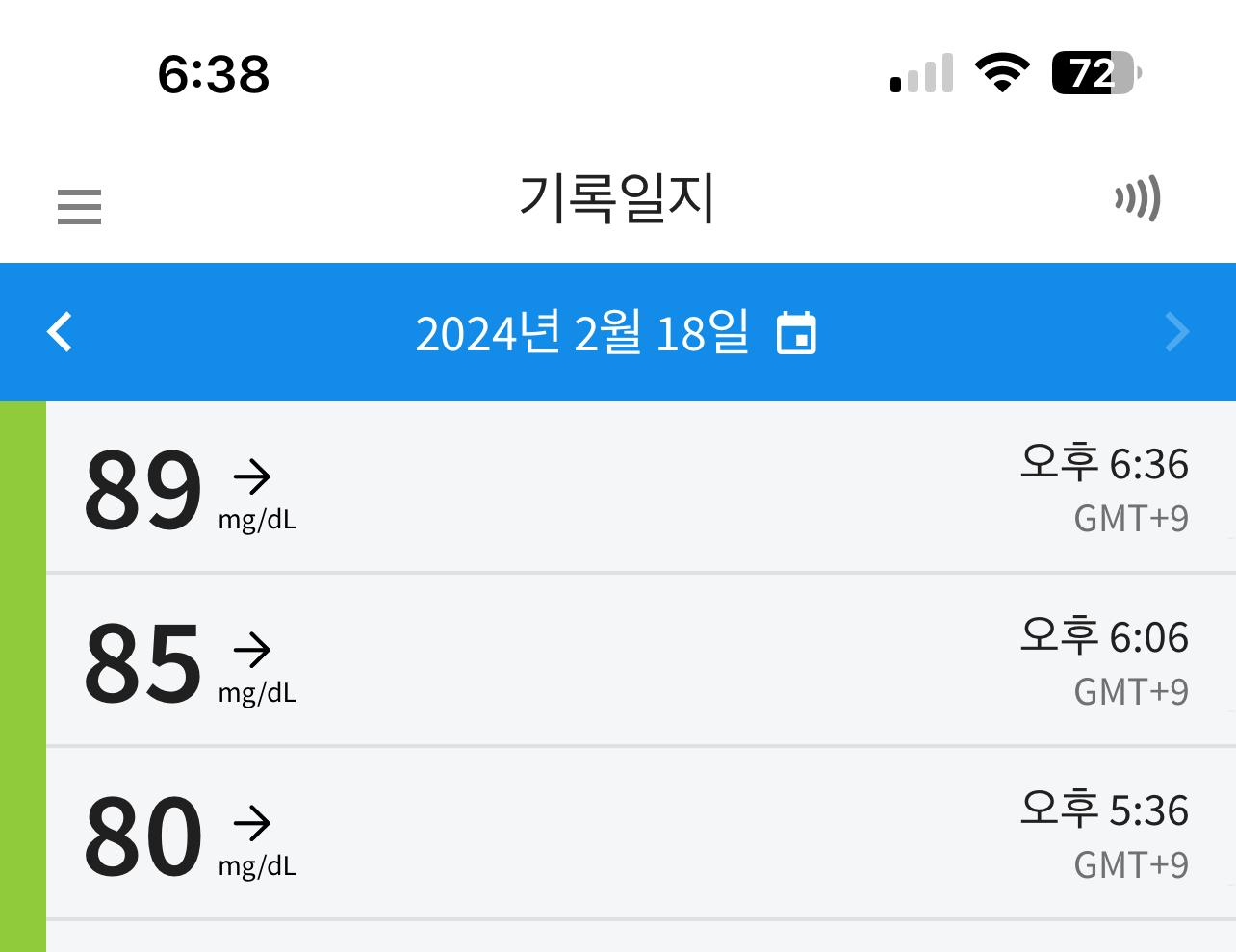Go to next day with right chevron
1236x952 pixels.
click(1176, 332)
